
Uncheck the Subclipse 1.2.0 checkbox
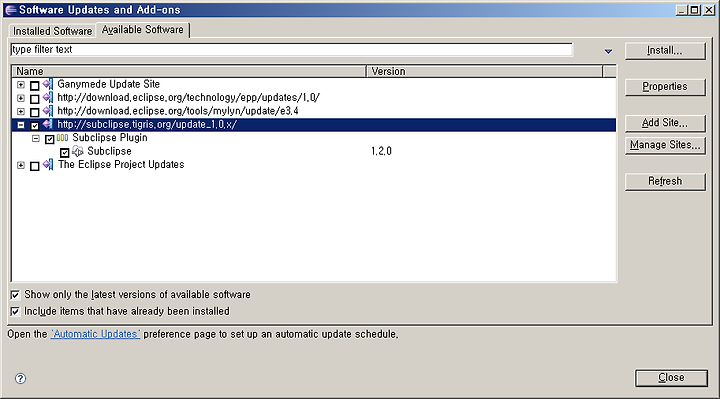point(65,152)
